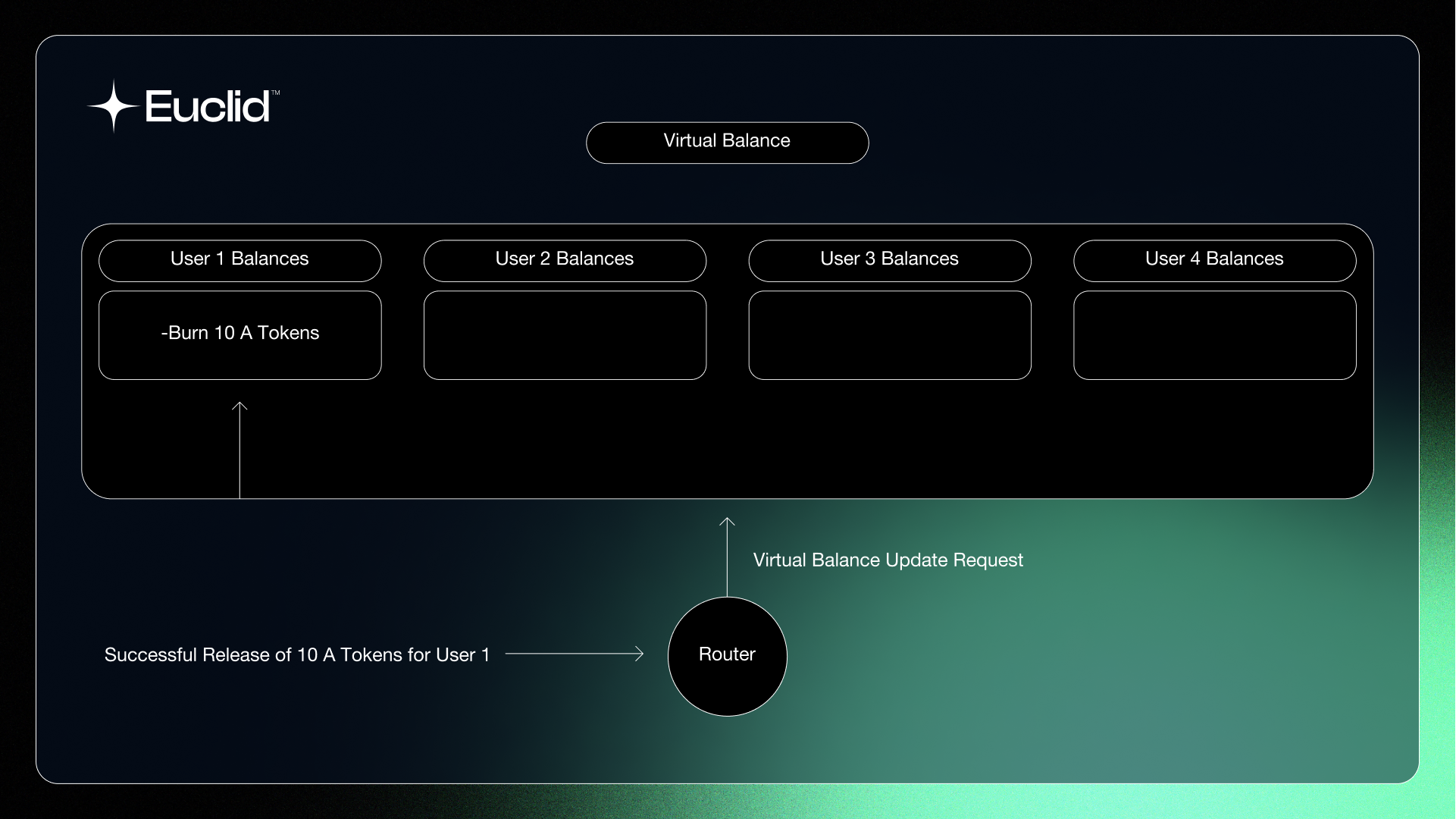Select User 4 Balances panel icon

click(x=1214, y=260)
